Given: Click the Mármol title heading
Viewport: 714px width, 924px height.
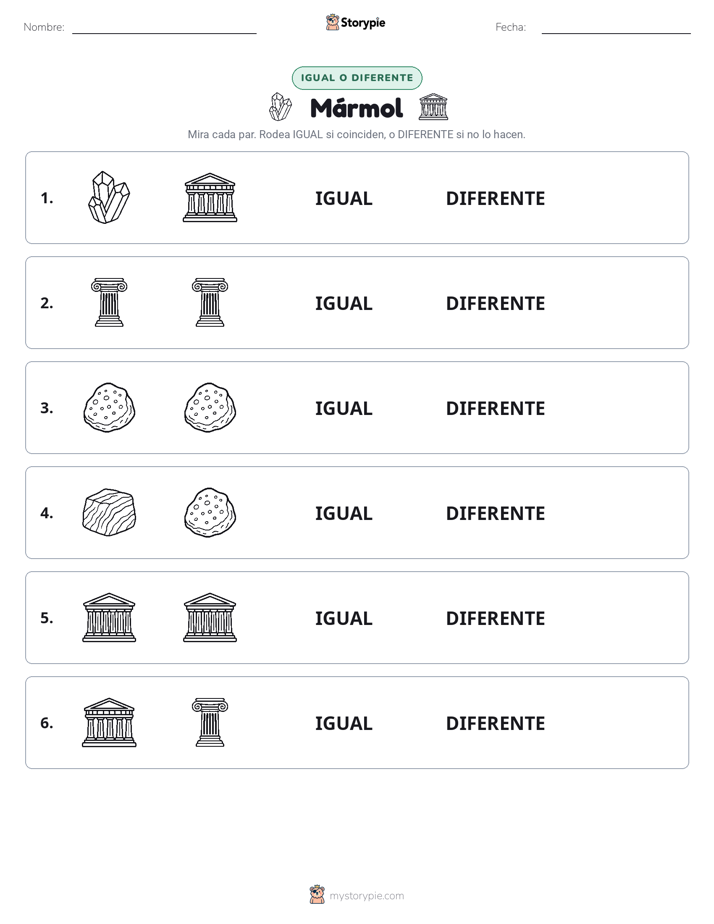Looking at the screenshot, I should click(356, 108).
